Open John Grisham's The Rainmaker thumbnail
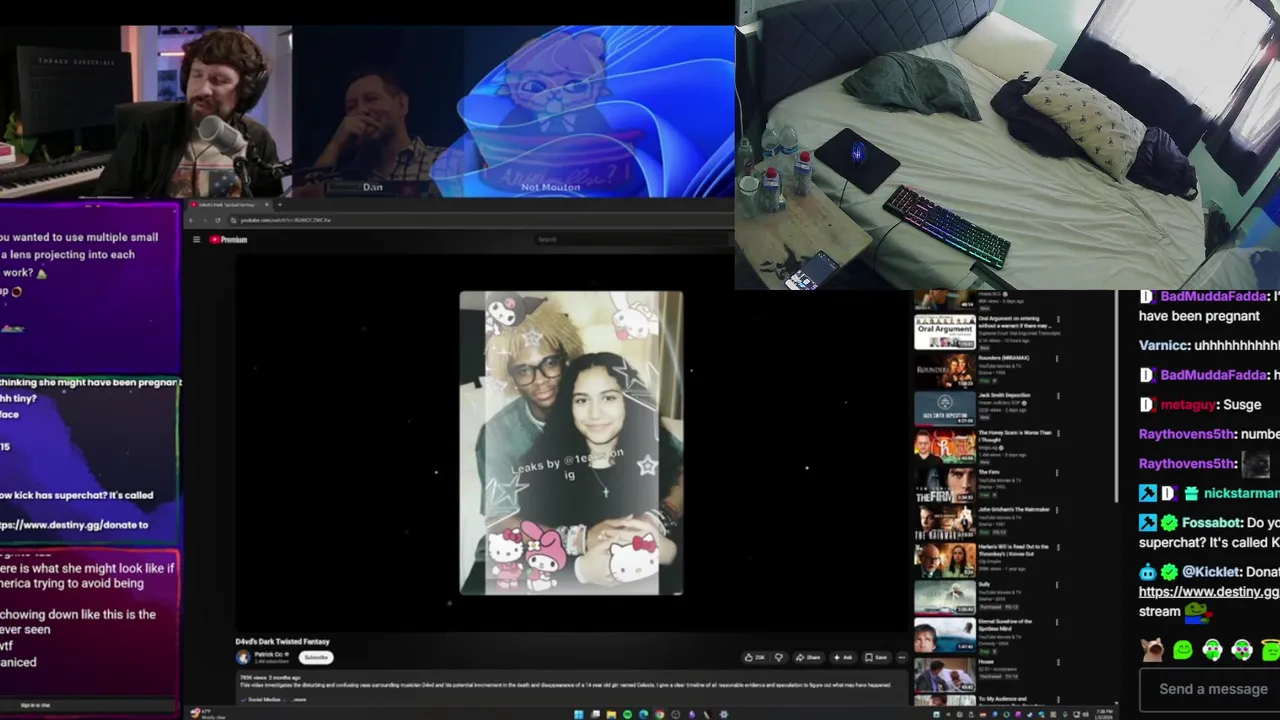Image resolution: width=1280 pixels, height=720 pixels. [x=944, y=521]
